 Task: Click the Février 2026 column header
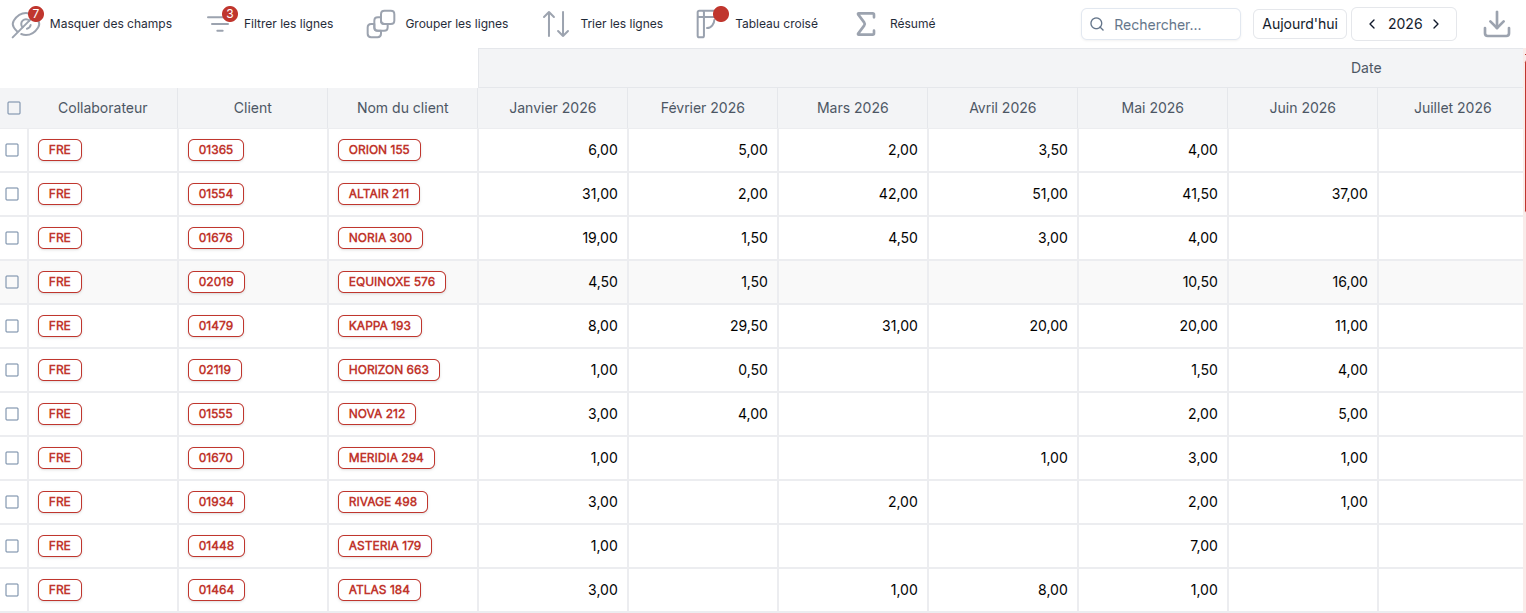703,108
